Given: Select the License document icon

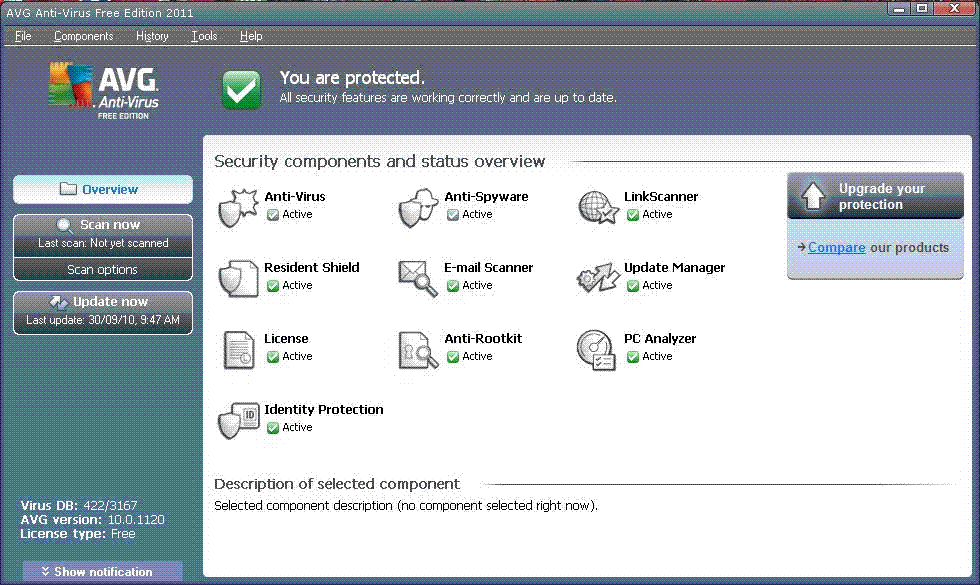Looking at the screenshot, I should [237, 348].
